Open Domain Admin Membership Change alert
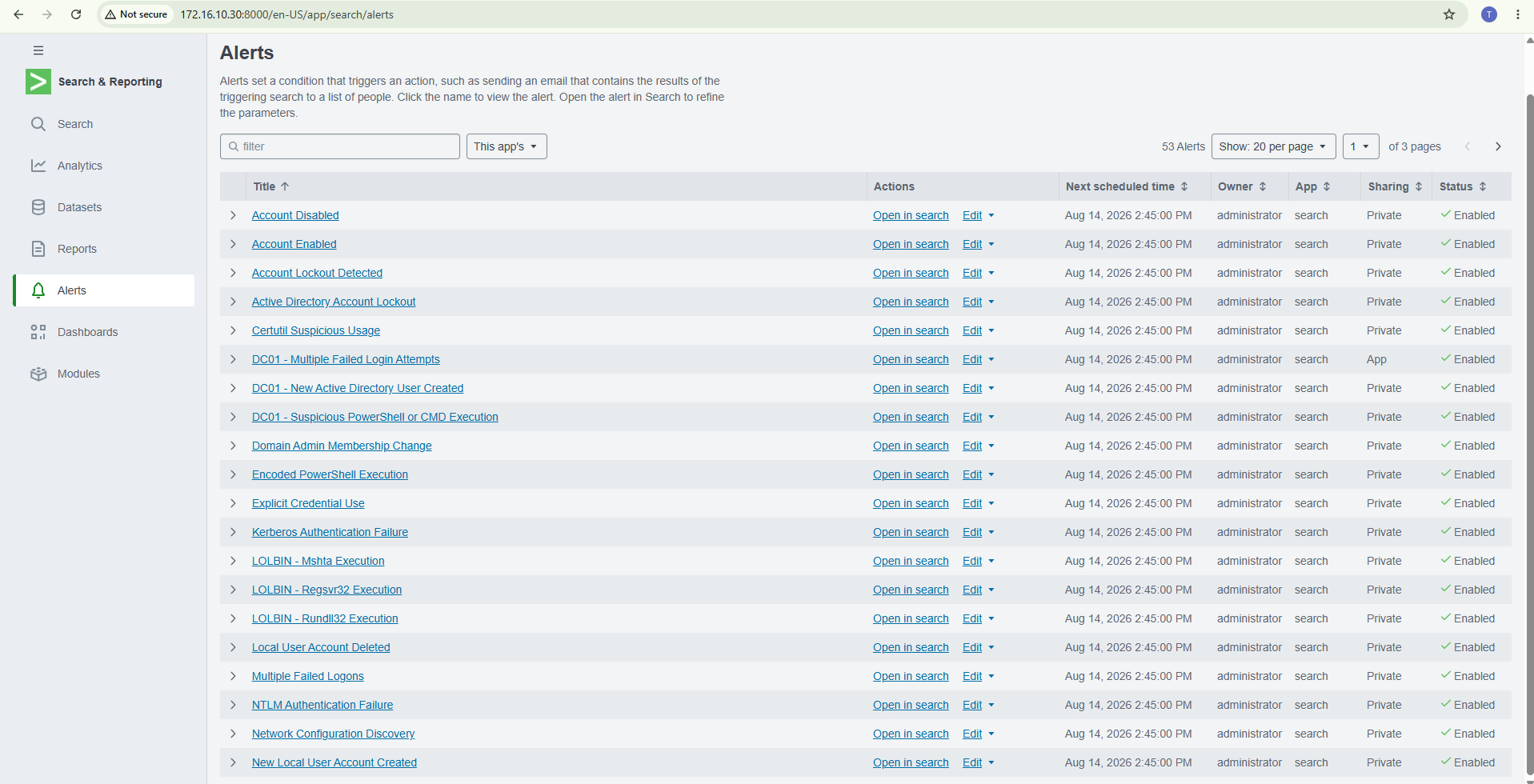Viewport: 1534px width, 784px height. coord(342,446)
